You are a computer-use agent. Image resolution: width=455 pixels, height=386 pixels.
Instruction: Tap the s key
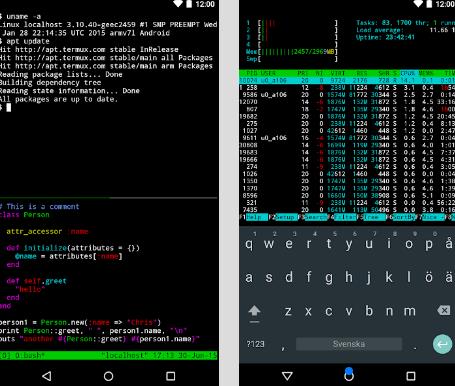point(269,277)
